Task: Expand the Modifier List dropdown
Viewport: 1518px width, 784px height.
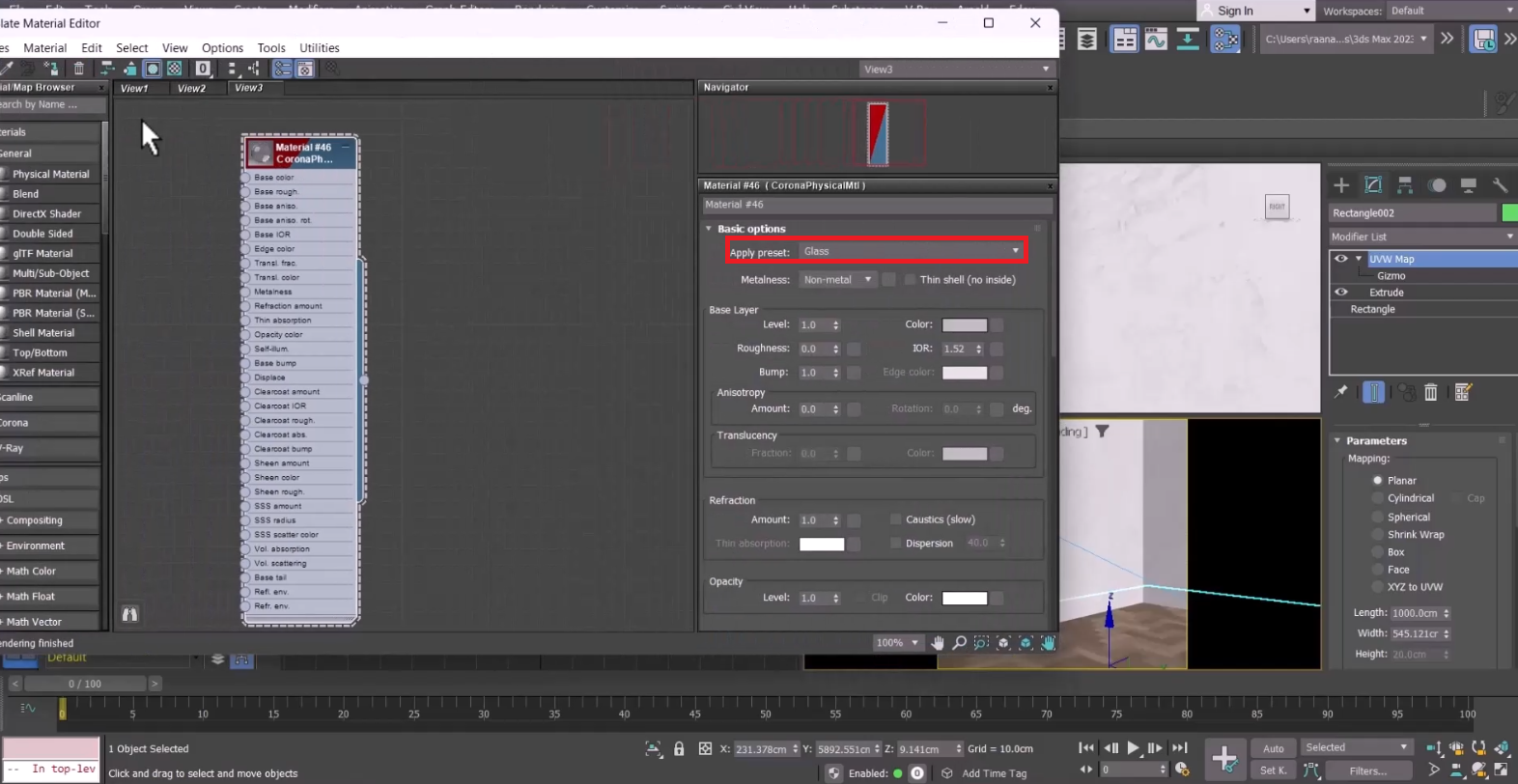Action: [x=1421, y=237]
